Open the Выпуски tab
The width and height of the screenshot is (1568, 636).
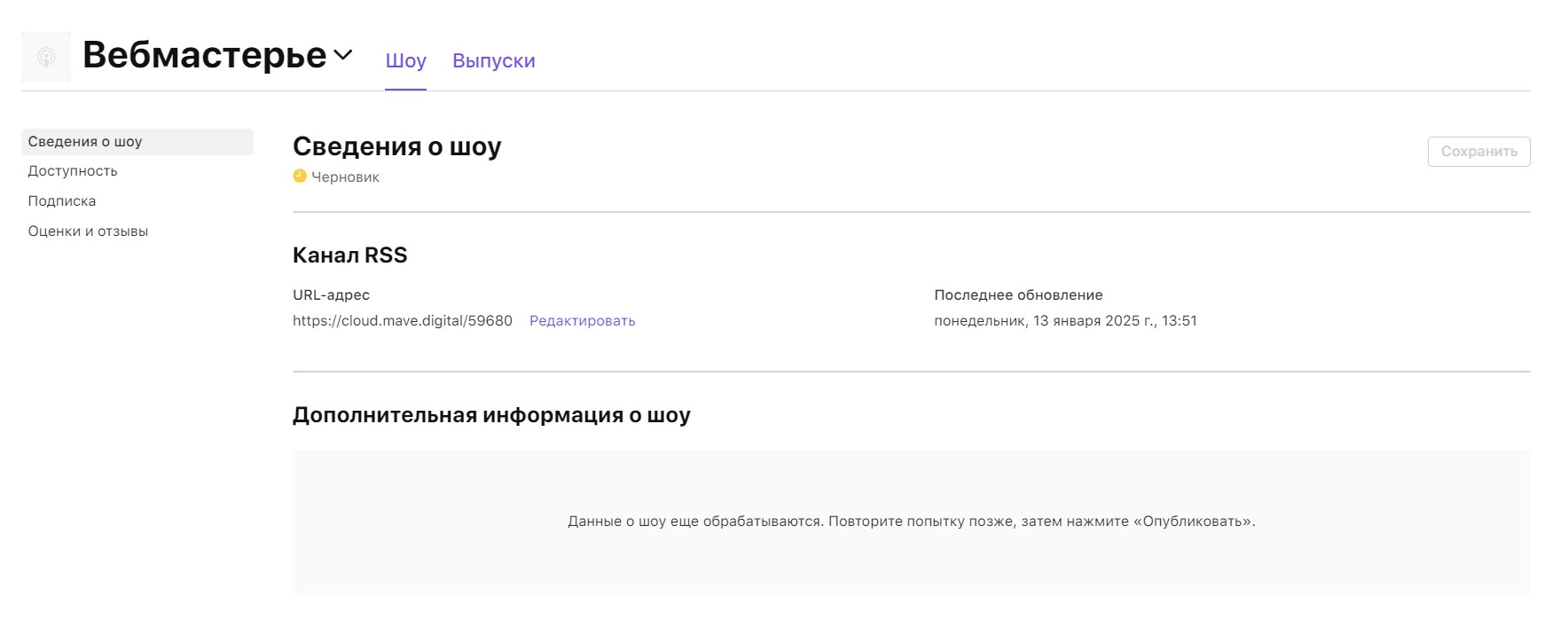point(493,61)
